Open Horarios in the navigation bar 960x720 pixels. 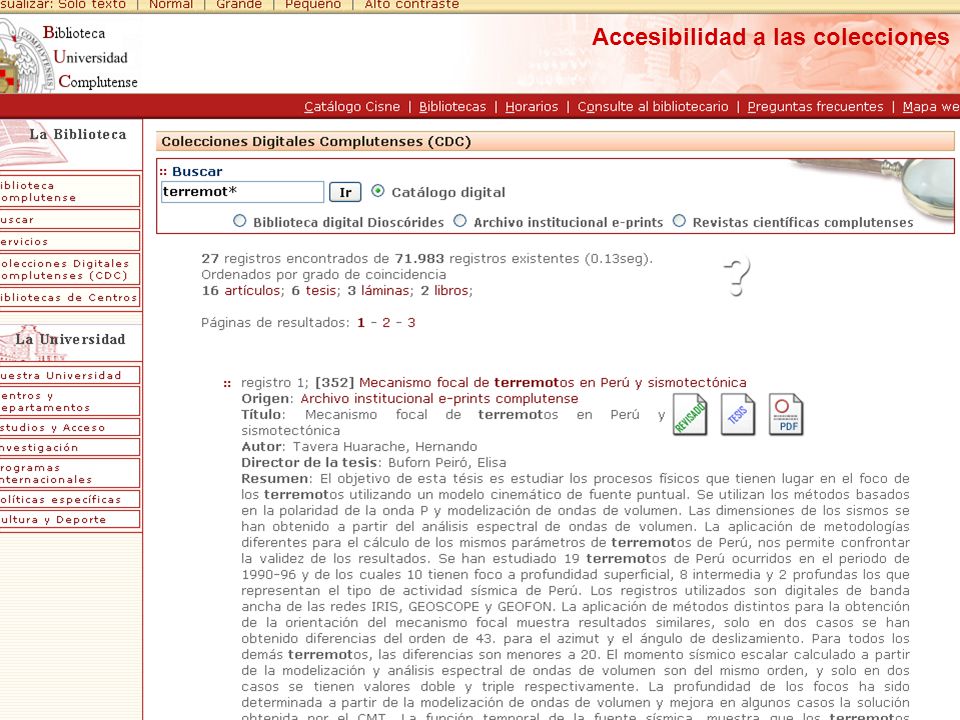531,107
